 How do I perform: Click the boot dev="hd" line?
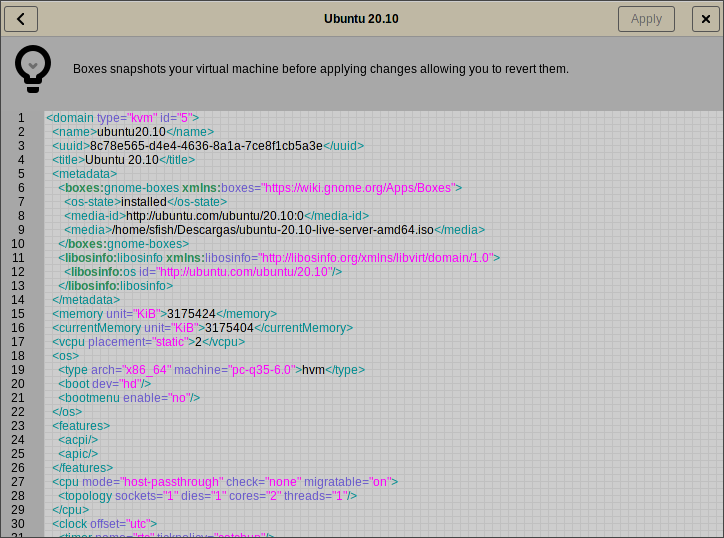coord(105,384)
